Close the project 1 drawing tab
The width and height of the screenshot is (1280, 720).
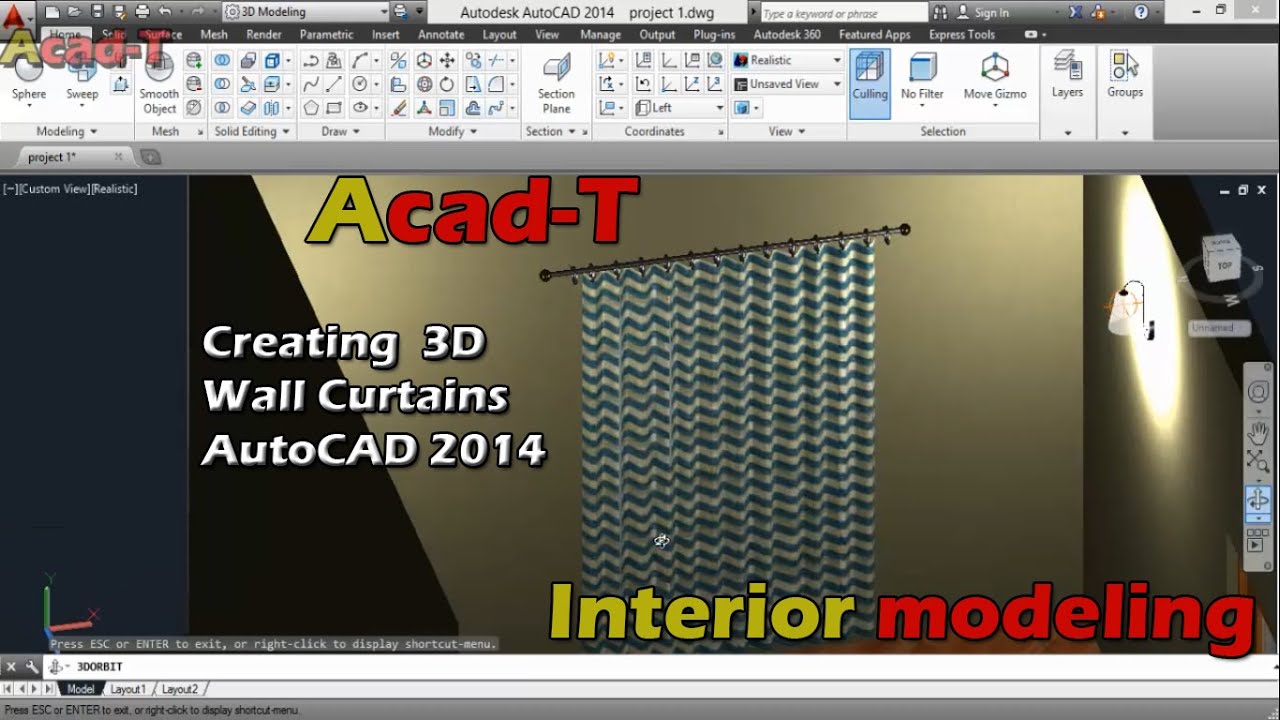118,157
